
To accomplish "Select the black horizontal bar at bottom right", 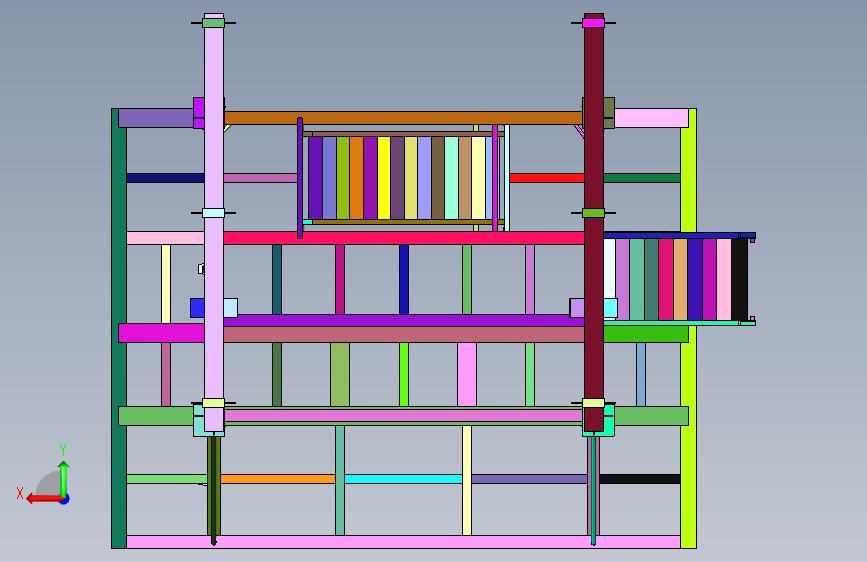I will (640, 479).
